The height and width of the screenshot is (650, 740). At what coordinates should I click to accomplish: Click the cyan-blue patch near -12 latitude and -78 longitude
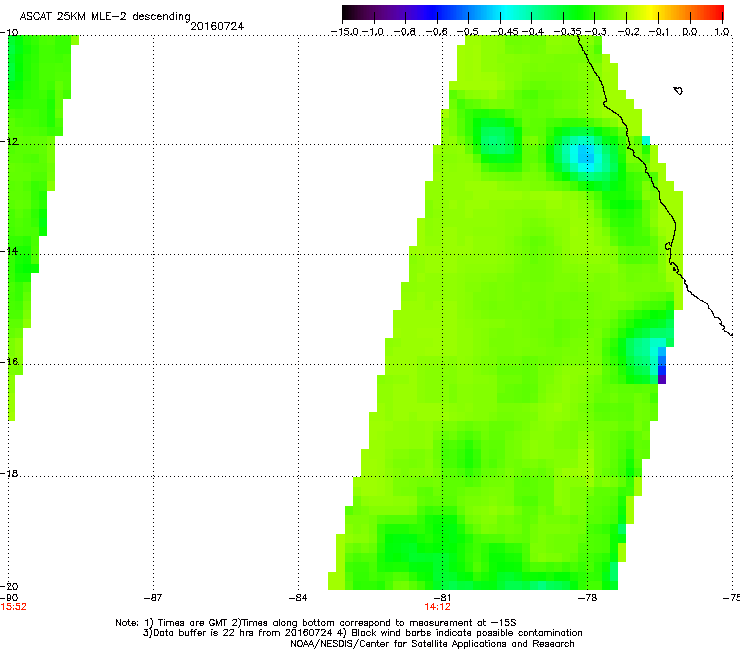click(584, 154)
